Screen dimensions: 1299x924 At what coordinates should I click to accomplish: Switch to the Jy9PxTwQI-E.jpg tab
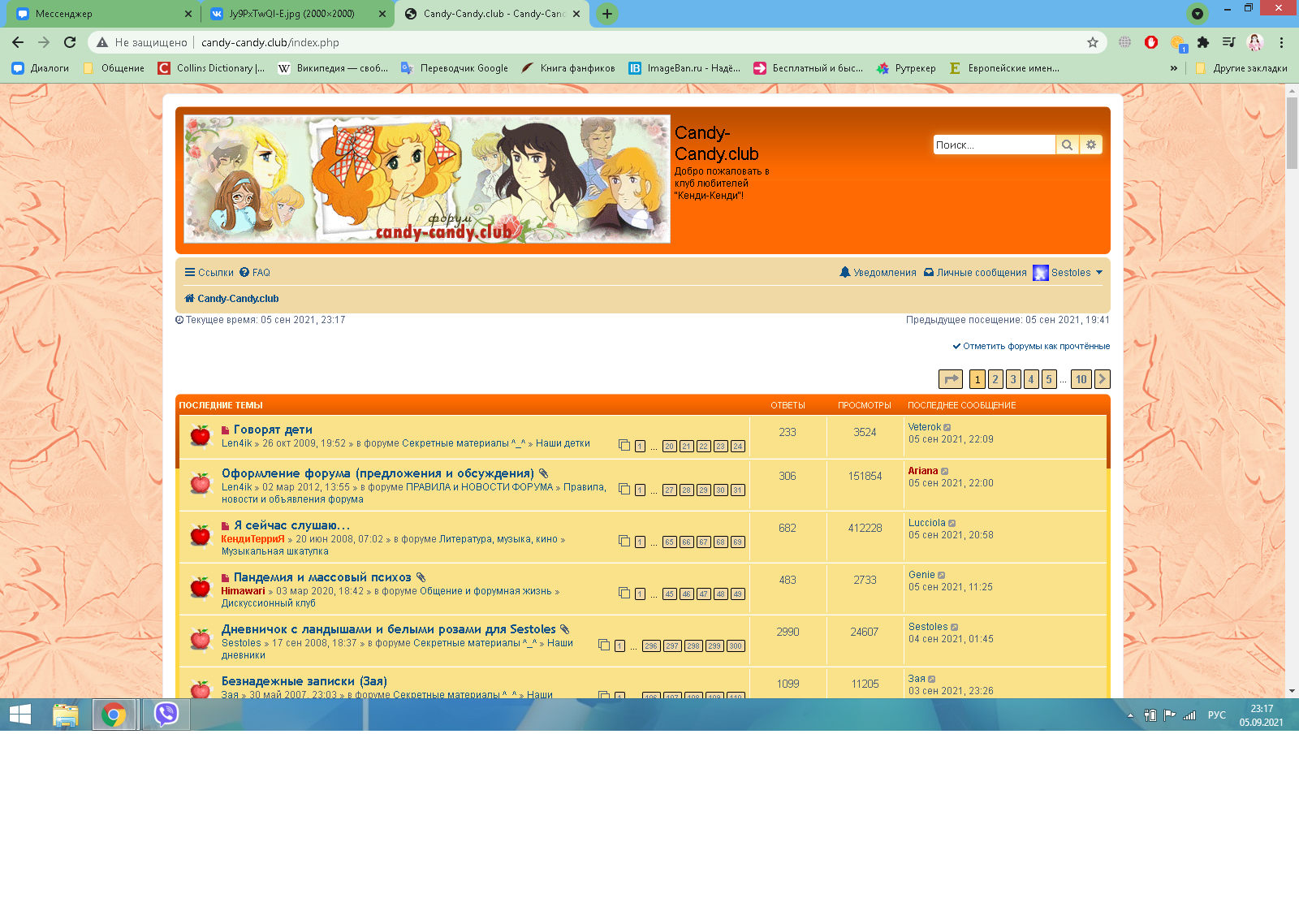(292, 14)
